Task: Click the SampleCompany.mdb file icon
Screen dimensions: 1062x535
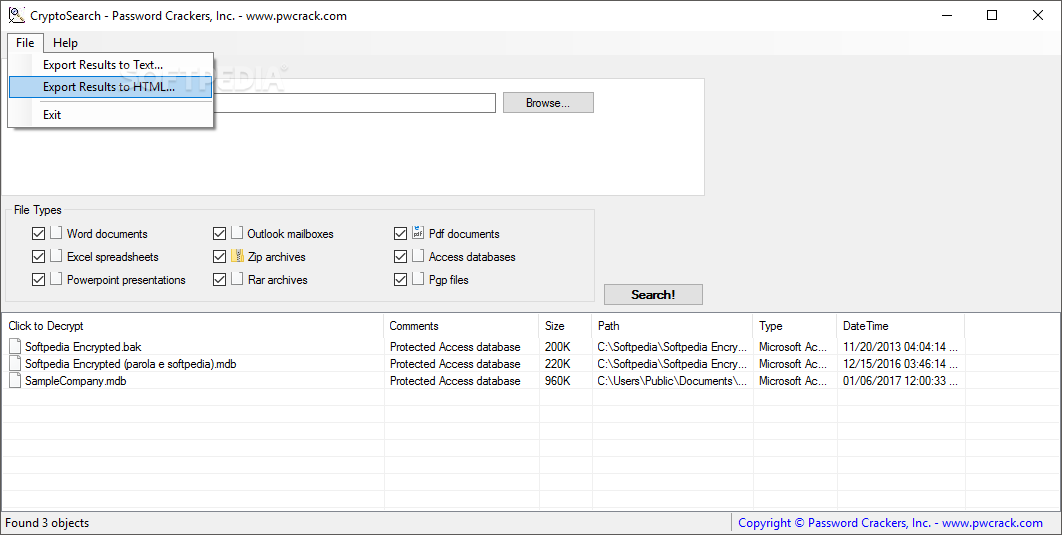Action: [x=15, y=381]
